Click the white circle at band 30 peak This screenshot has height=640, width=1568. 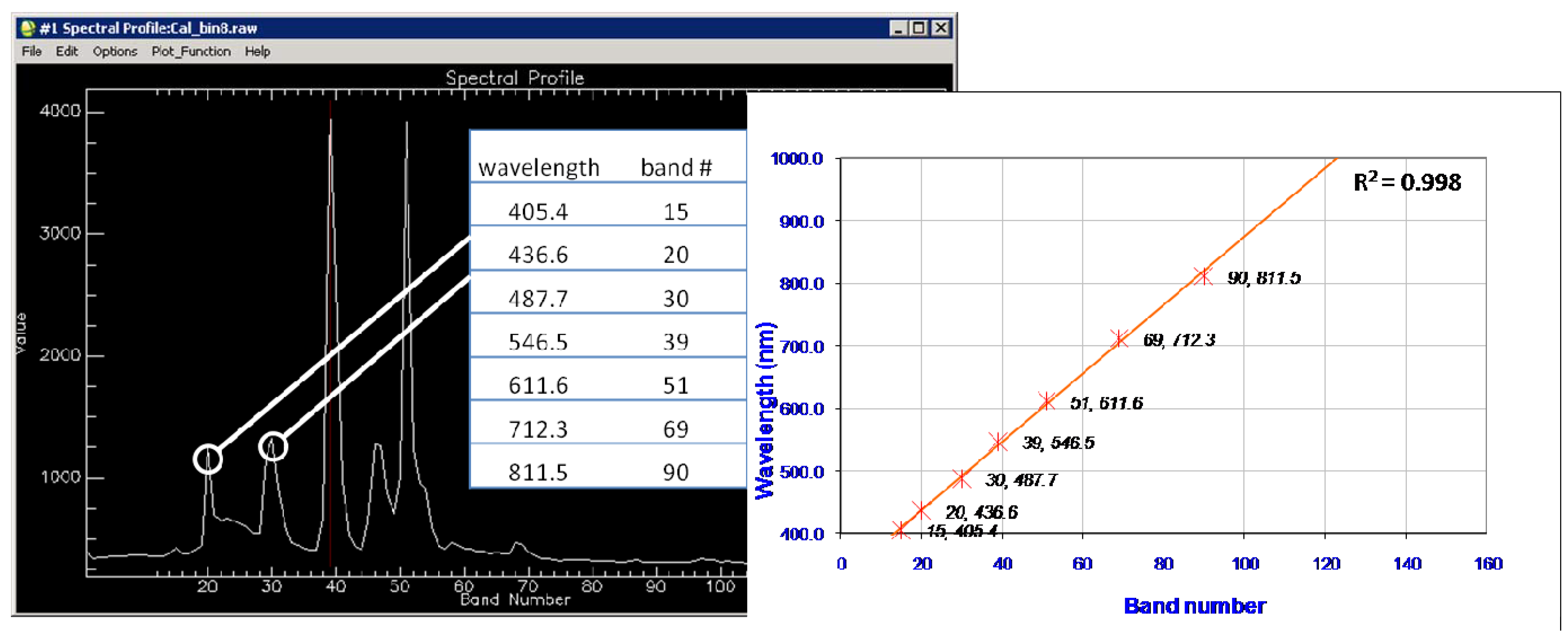[x=273, y=446]
